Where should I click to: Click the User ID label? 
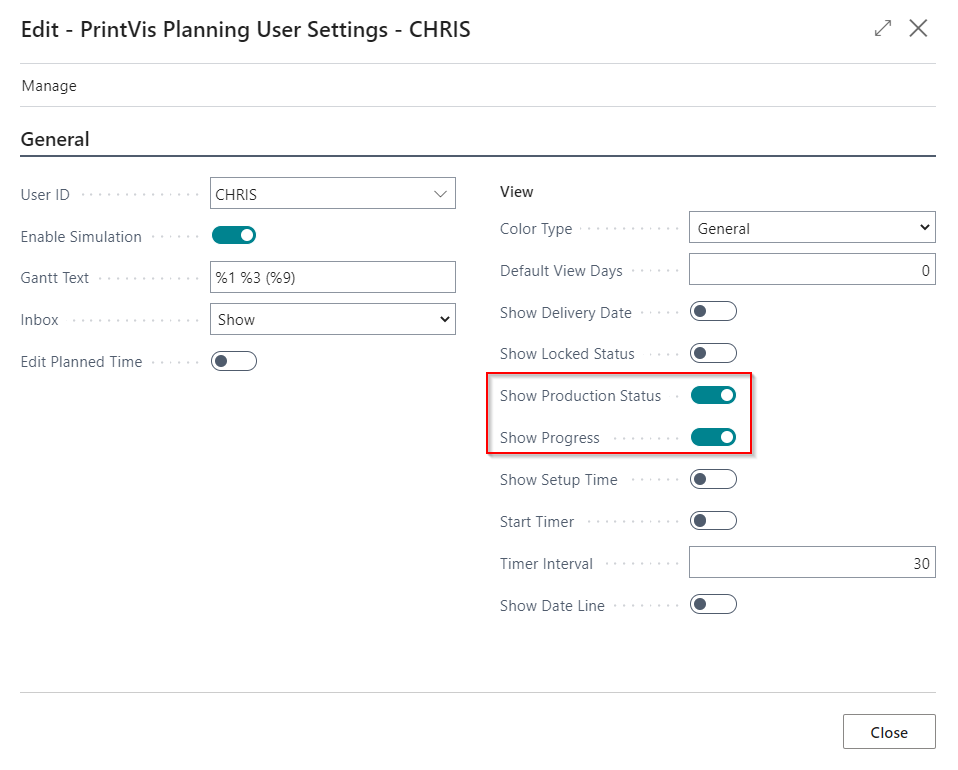45,195
